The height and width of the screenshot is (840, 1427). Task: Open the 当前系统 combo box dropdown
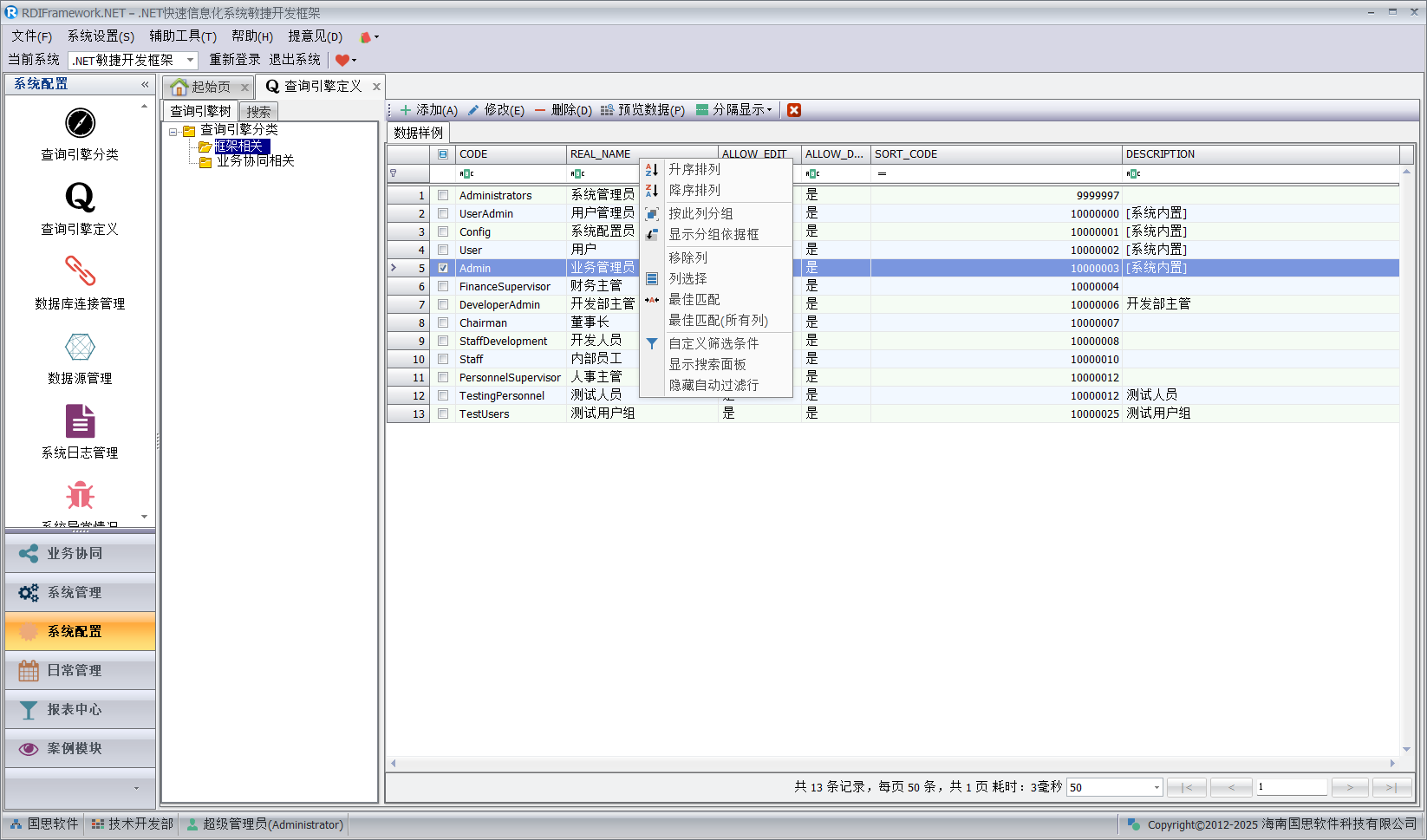[x=190, y=60]
